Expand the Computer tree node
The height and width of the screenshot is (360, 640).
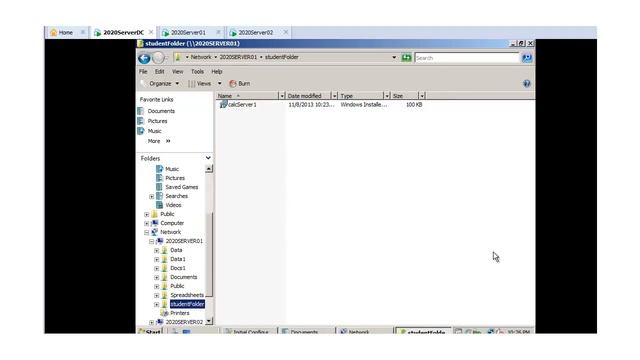tap(147, 223)
